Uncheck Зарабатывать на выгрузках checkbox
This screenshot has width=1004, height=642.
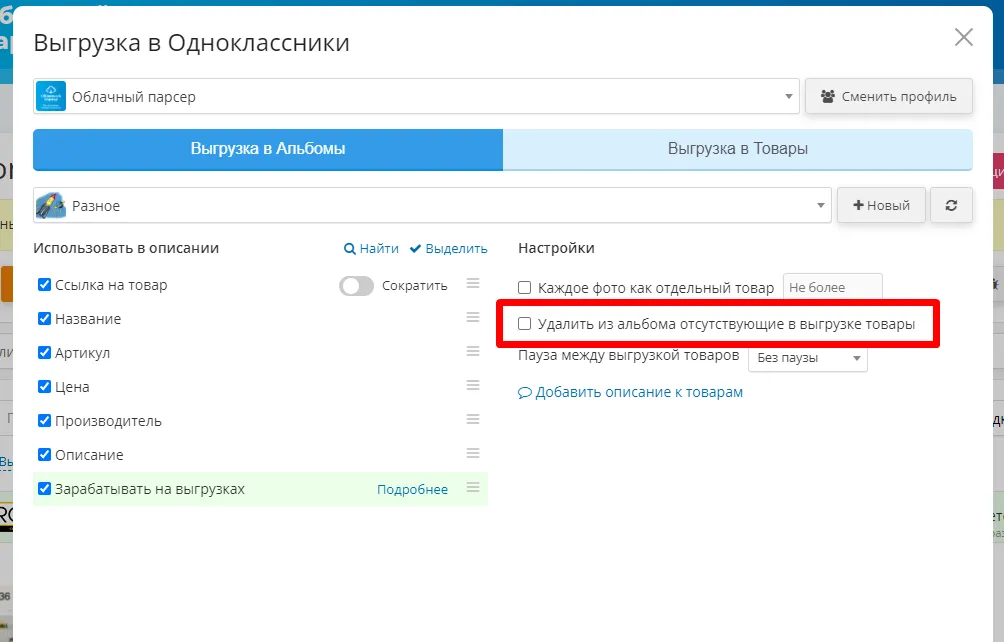[x=44, y=489]
